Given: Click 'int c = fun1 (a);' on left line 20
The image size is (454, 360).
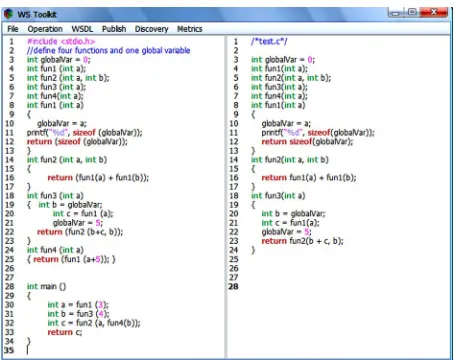Looking at the screenshot, I should pos(83,214).
